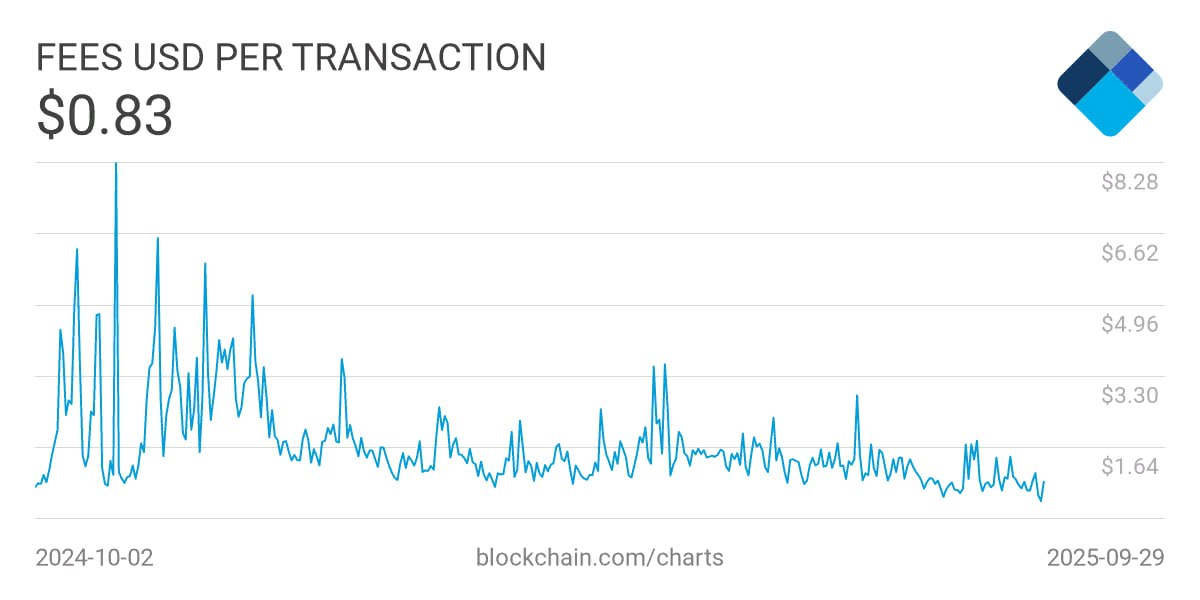Viewport: 1200px width, 600px height.
Task: Click the final data point of the line
Action: [1044, 482]
